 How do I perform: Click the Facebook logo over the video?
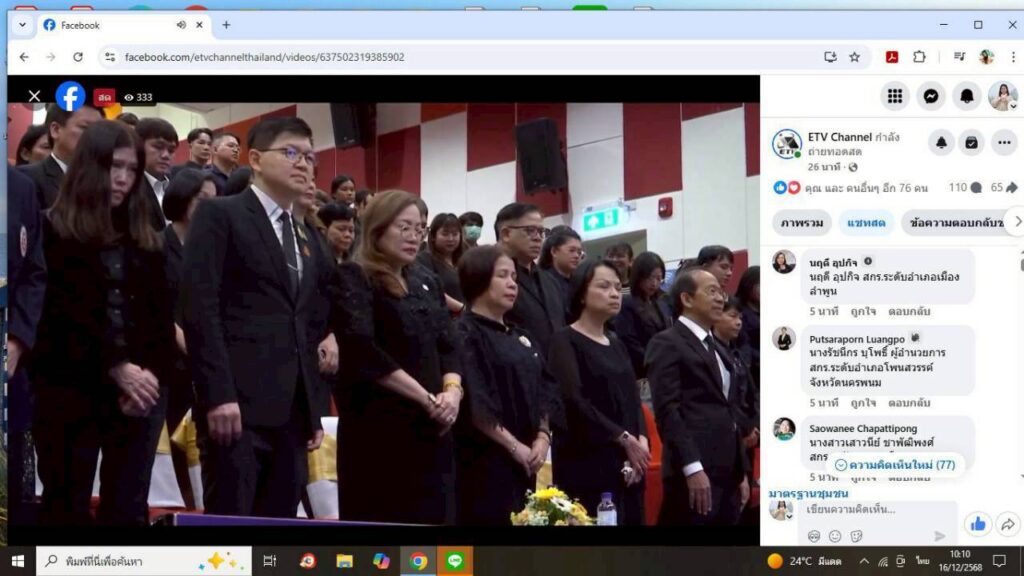[x=70, y=97]
